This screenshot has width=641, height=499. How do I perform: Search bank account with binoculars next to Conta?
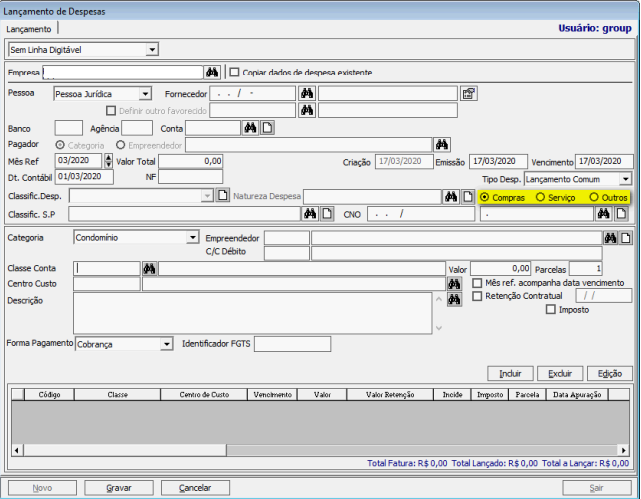pos(250,128)
